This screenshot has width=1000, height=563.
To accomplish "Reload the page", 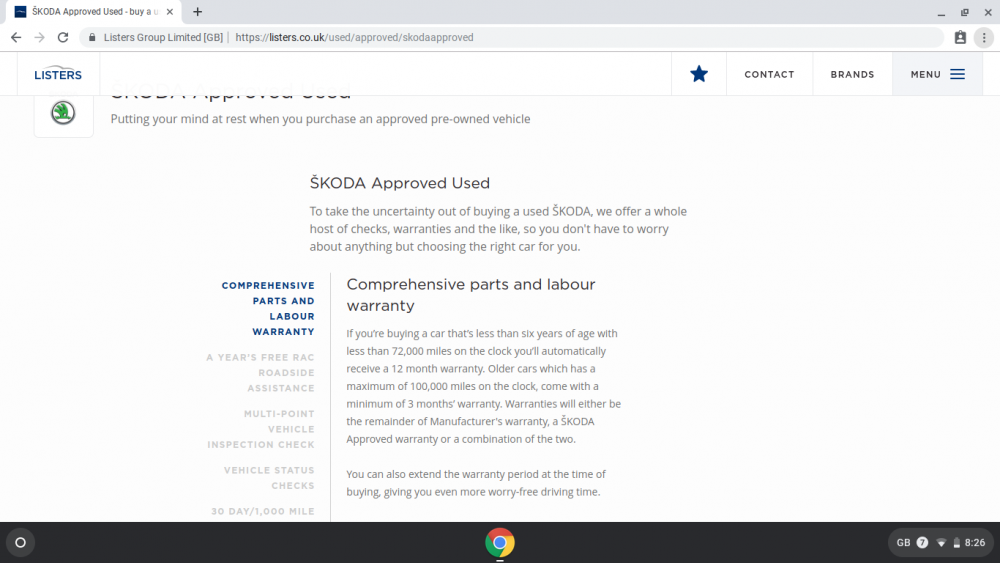I will pyautogui.click(x=62, y=38).
